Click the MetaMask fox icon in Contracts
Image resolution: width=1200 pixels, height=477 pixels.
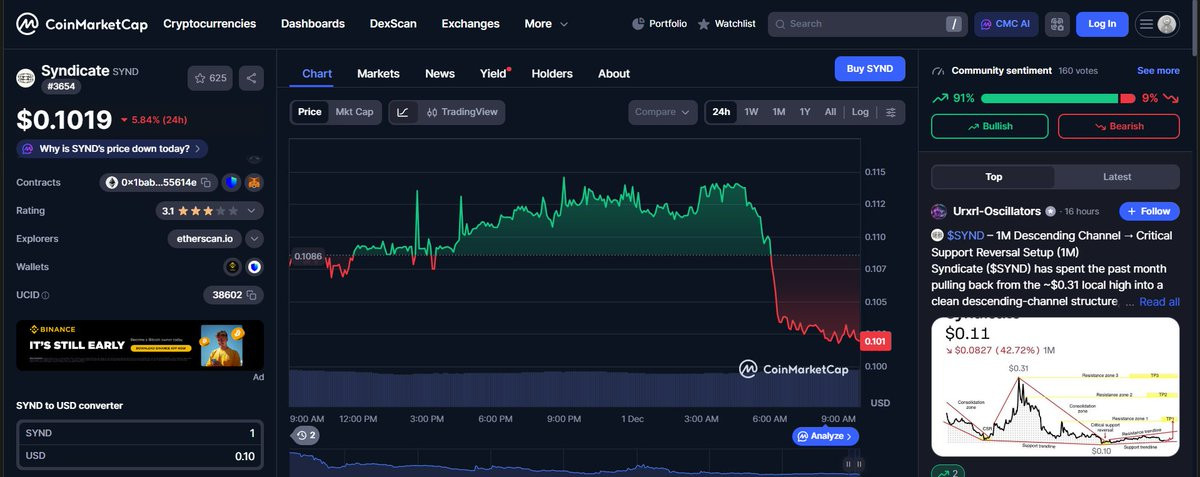coord(254,183)
